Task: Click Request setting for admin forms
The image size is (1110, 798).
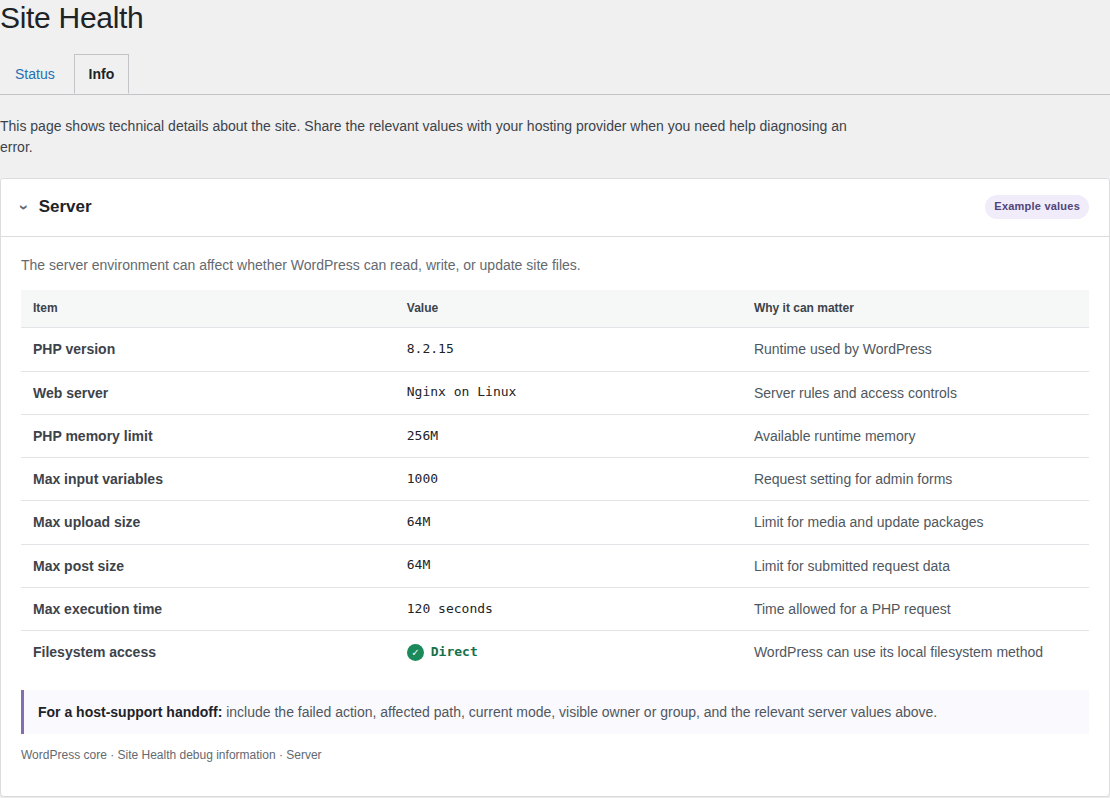Action: click(x=853, y=479)
